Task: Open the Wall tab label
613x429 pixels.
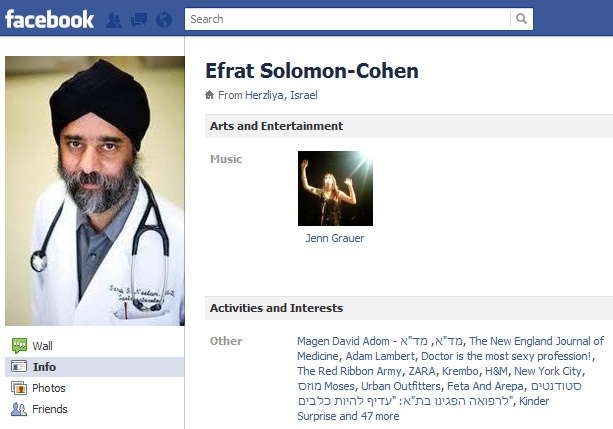Action: (x=42, y=346)
